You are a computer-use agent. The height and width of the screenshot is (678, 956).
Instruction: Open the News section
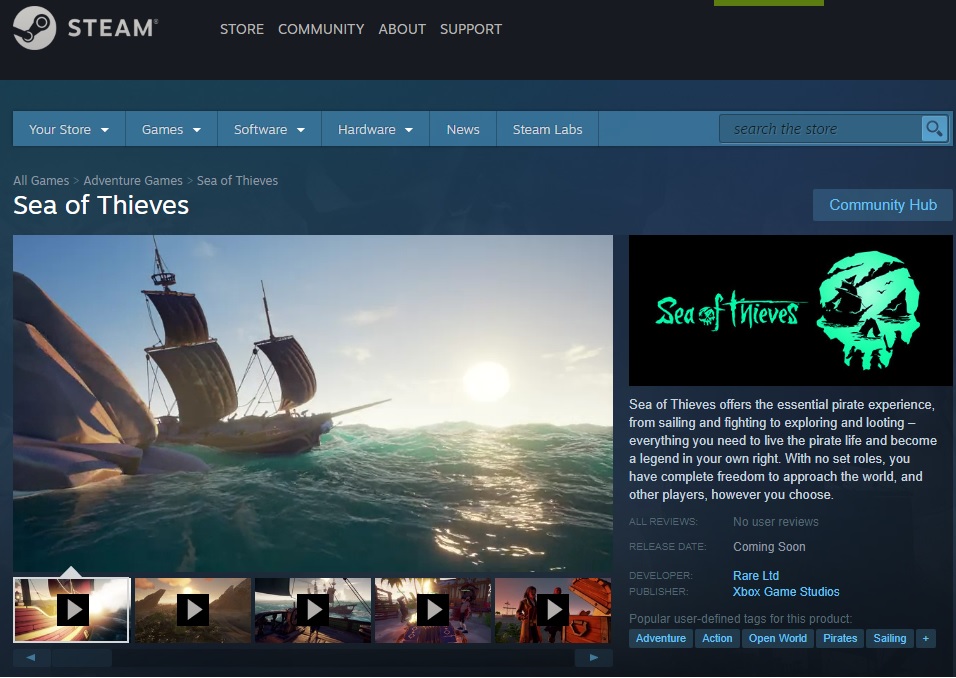[x=463, y=129]
